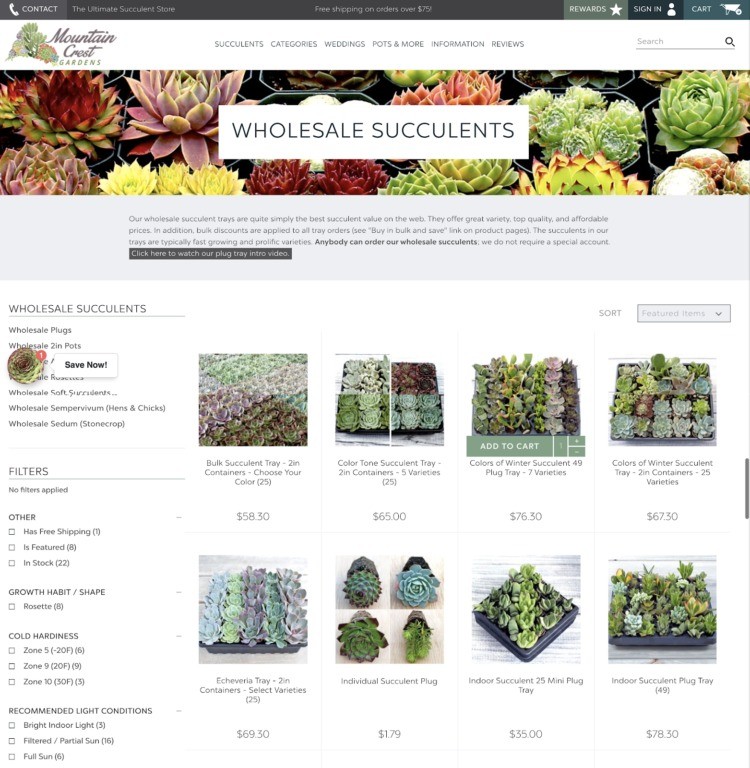Open Rewards via the star icon
The image size is (750, 768).
[616, 10]
